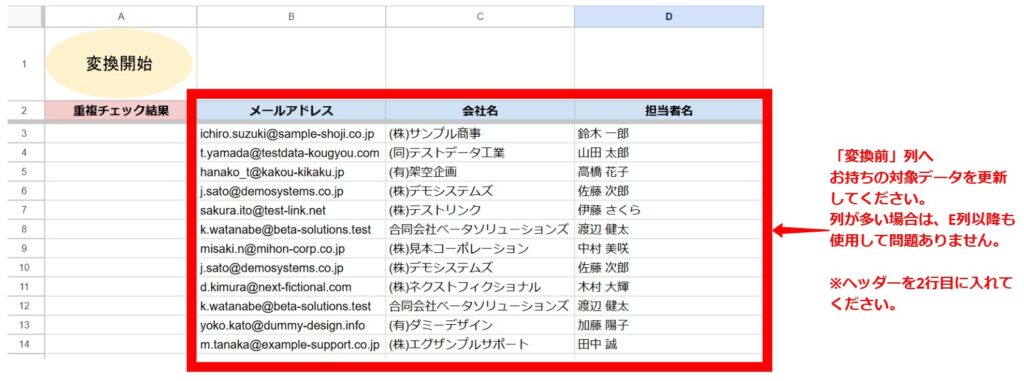Viewport: 1024px width, 381px height.
Task: Select cell d.kimura@next-fictional.com
Action: point(291,286)
